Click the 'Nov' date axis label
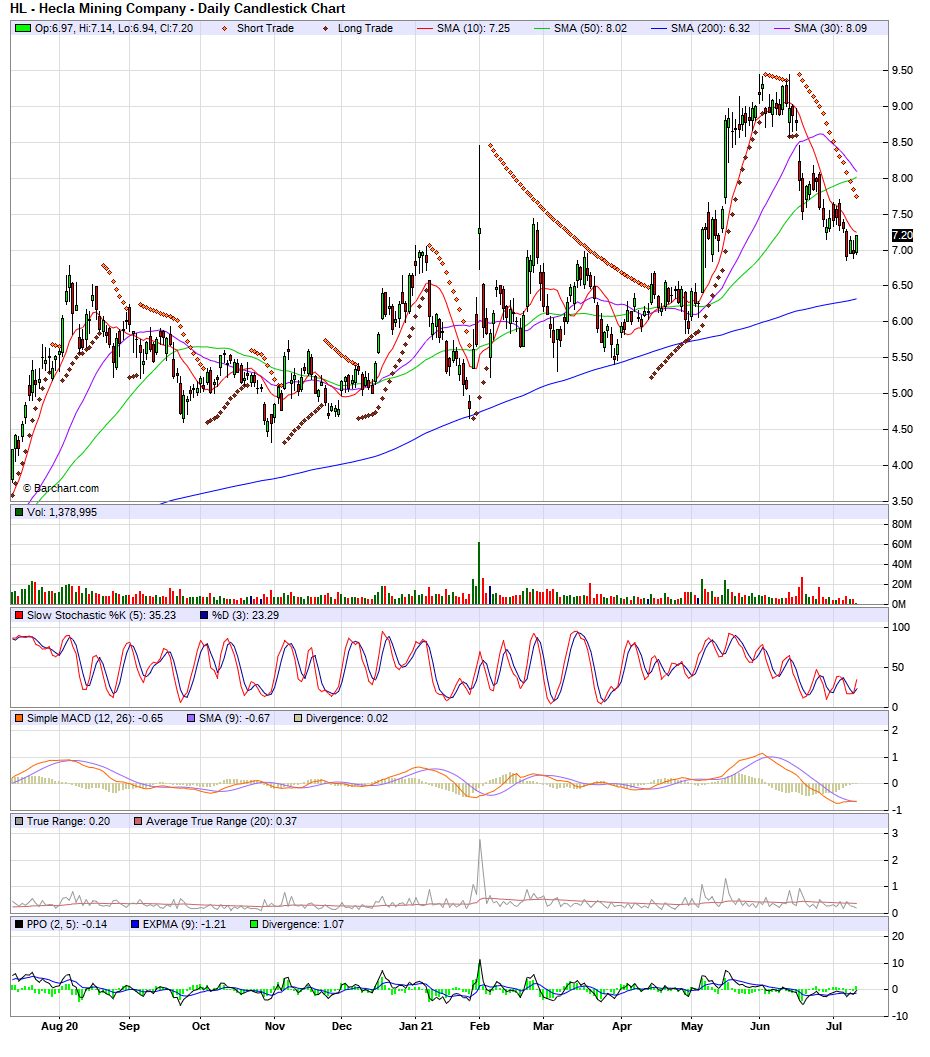This screenshot has width=930, height=1057. 275,1027
